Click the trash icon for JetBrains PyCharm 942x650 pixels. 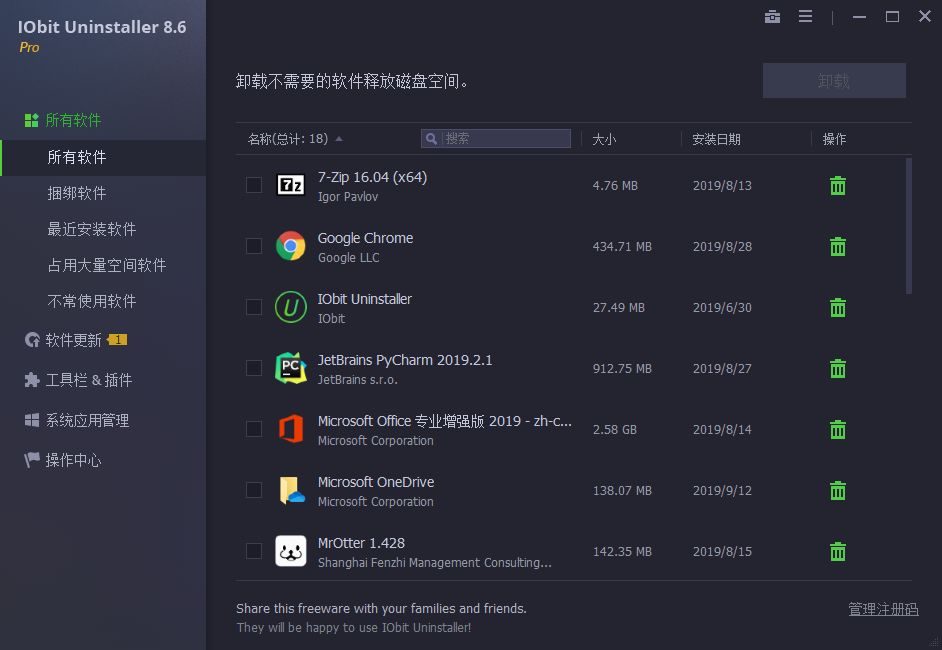(837, 368)
